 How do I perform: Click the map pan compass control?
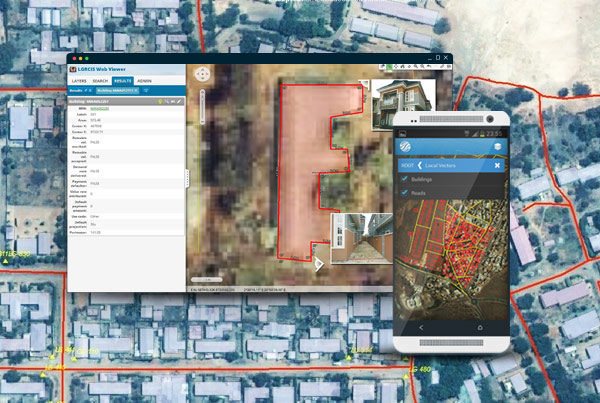click(x=202, y=74)
